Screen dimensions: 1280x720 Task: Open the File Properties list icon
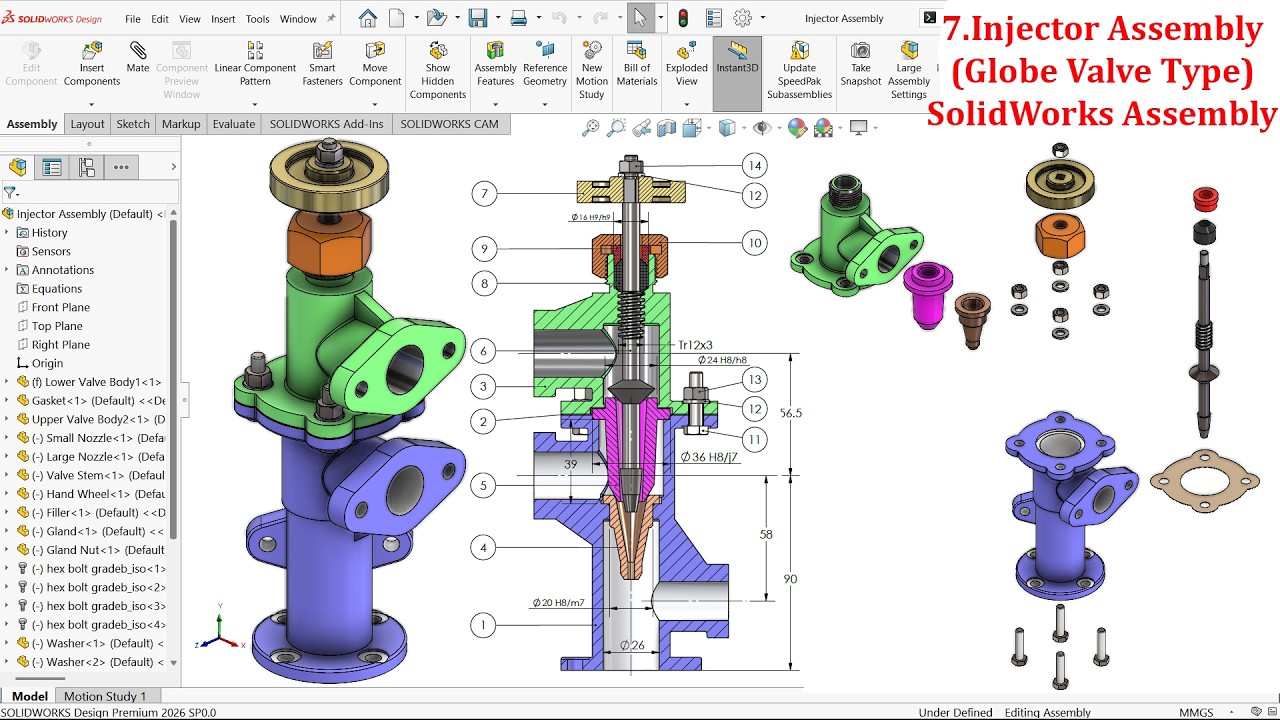[x=713, y=18]
